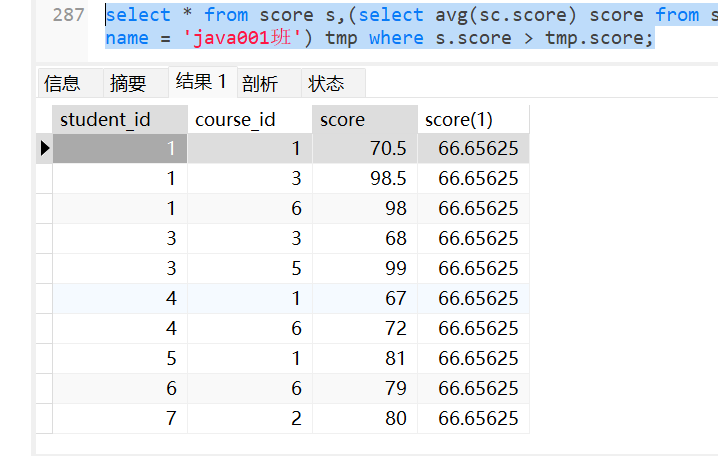Select score cell 98
The height and width of the screenshot is (456, 718).
(x=365, y=208)
